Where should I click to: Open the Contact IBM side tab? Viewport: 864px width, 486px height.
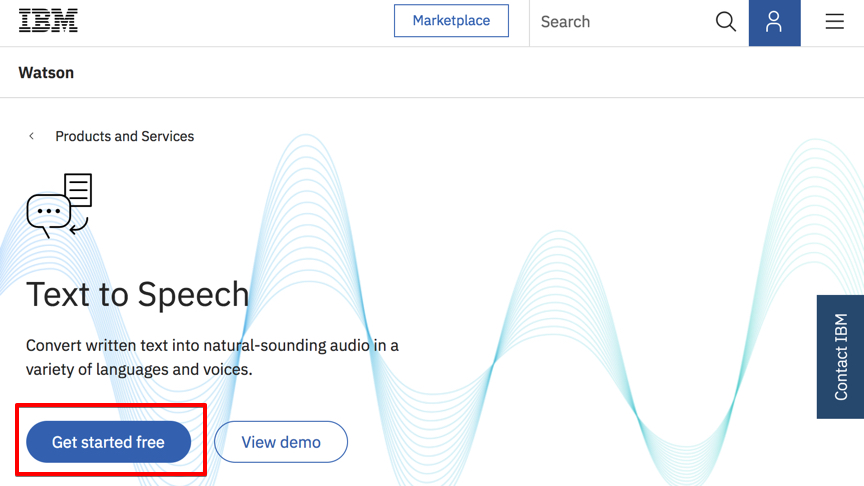click(840, 357)
